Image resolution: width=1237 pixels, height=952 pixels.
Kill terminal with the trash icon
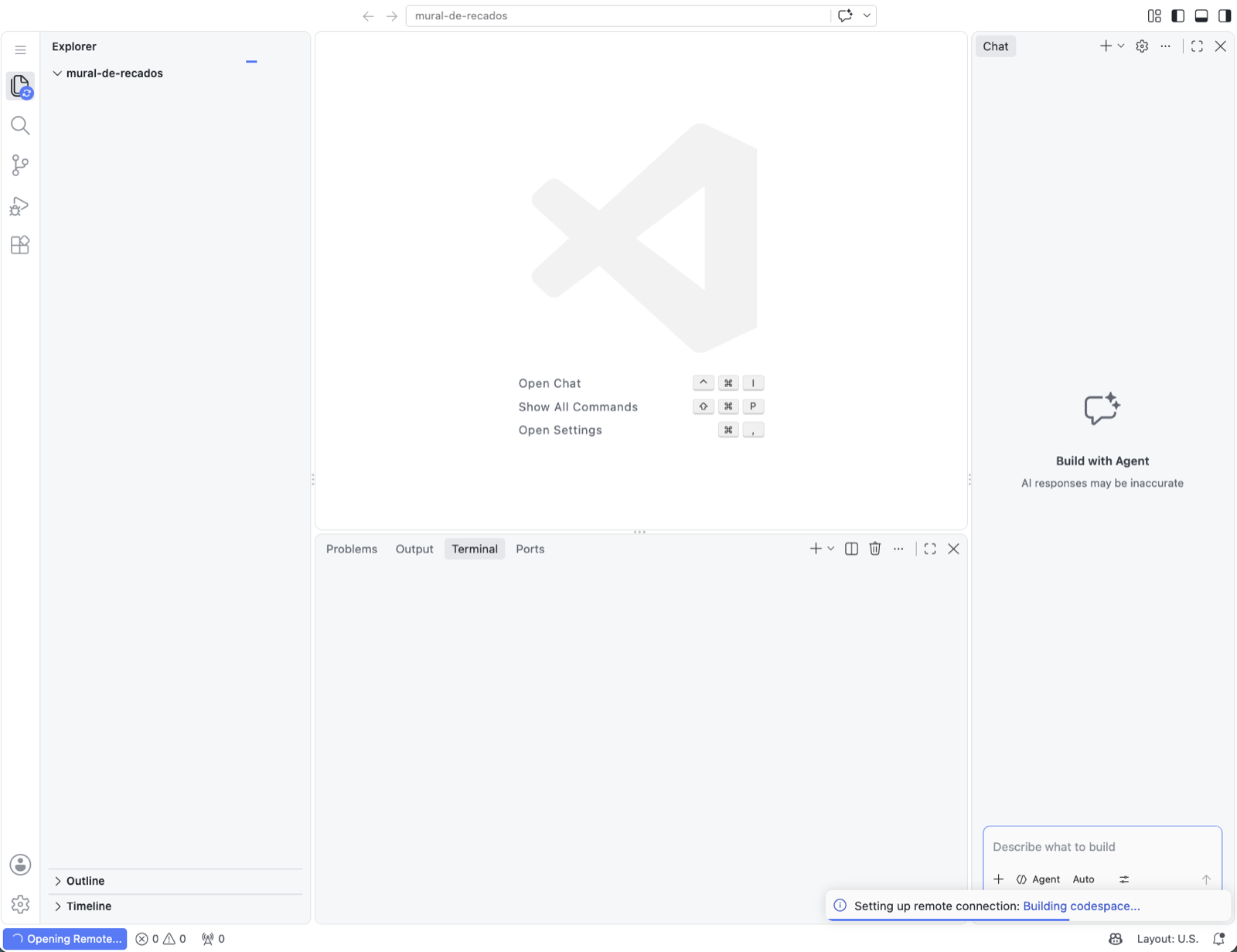pyautogui.click(x=875, y=549)
